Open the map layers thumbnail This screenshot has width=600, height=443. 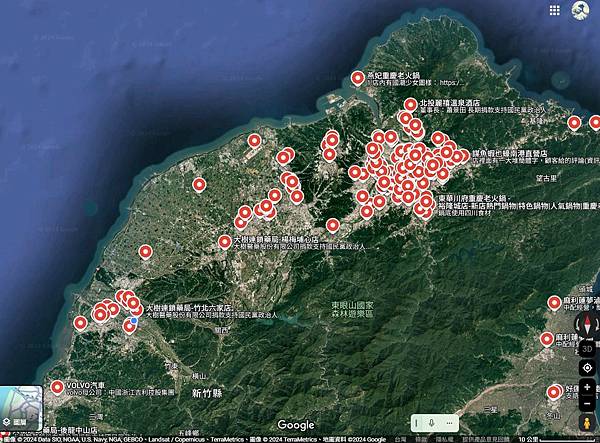[21, 408]
